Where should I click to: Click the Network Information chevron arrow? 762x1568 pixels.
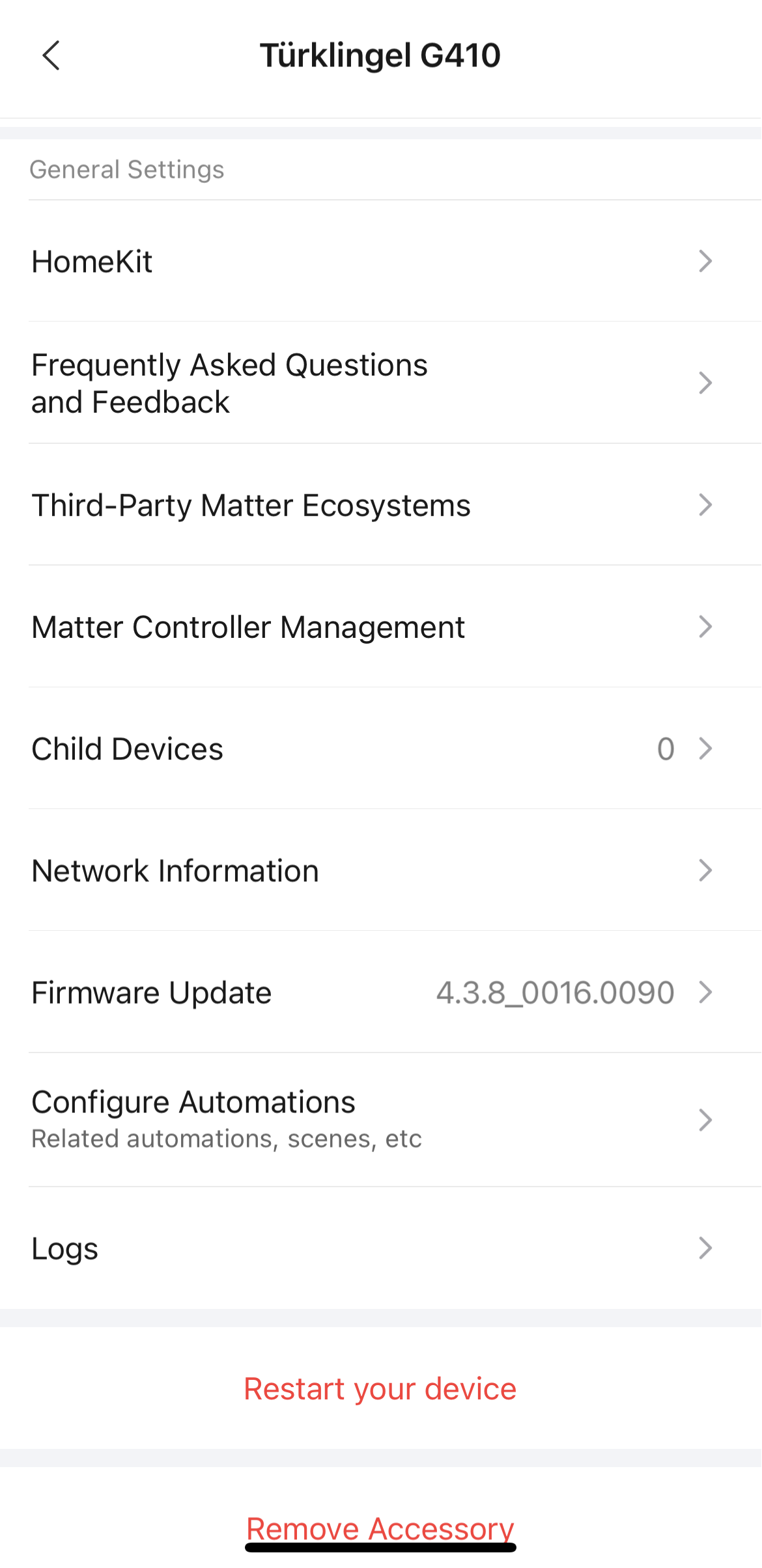(x=705, y=870)
